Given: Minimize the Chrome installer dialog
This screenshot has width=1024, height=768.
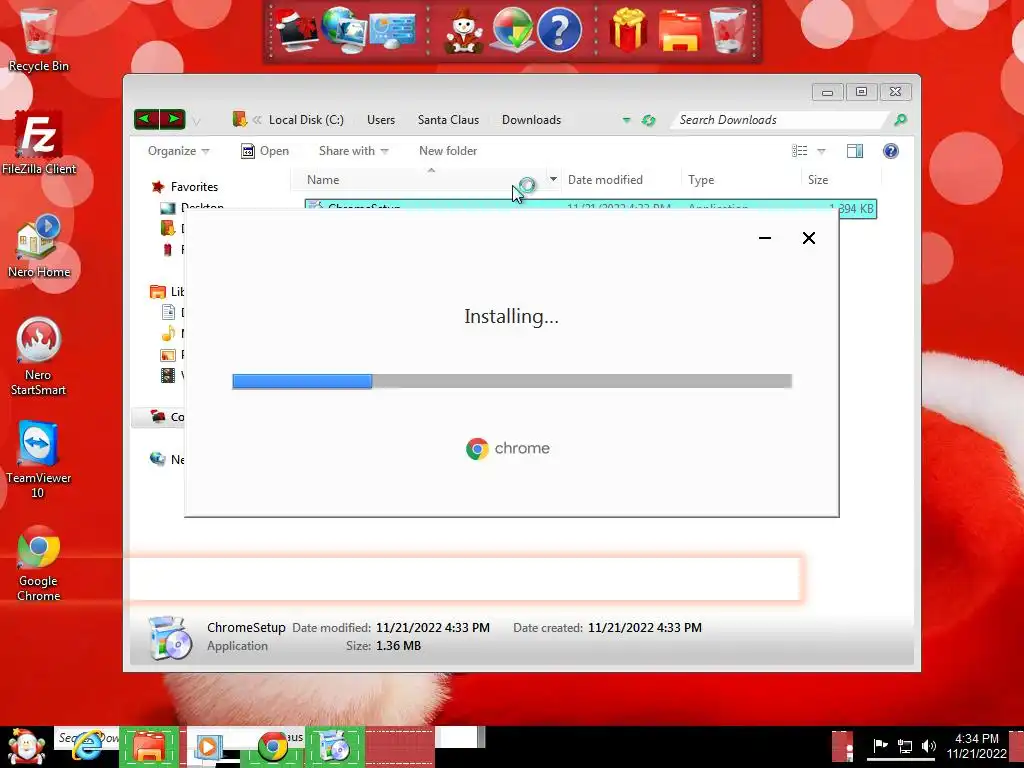Looking at the screenshot, I should 765,238.
